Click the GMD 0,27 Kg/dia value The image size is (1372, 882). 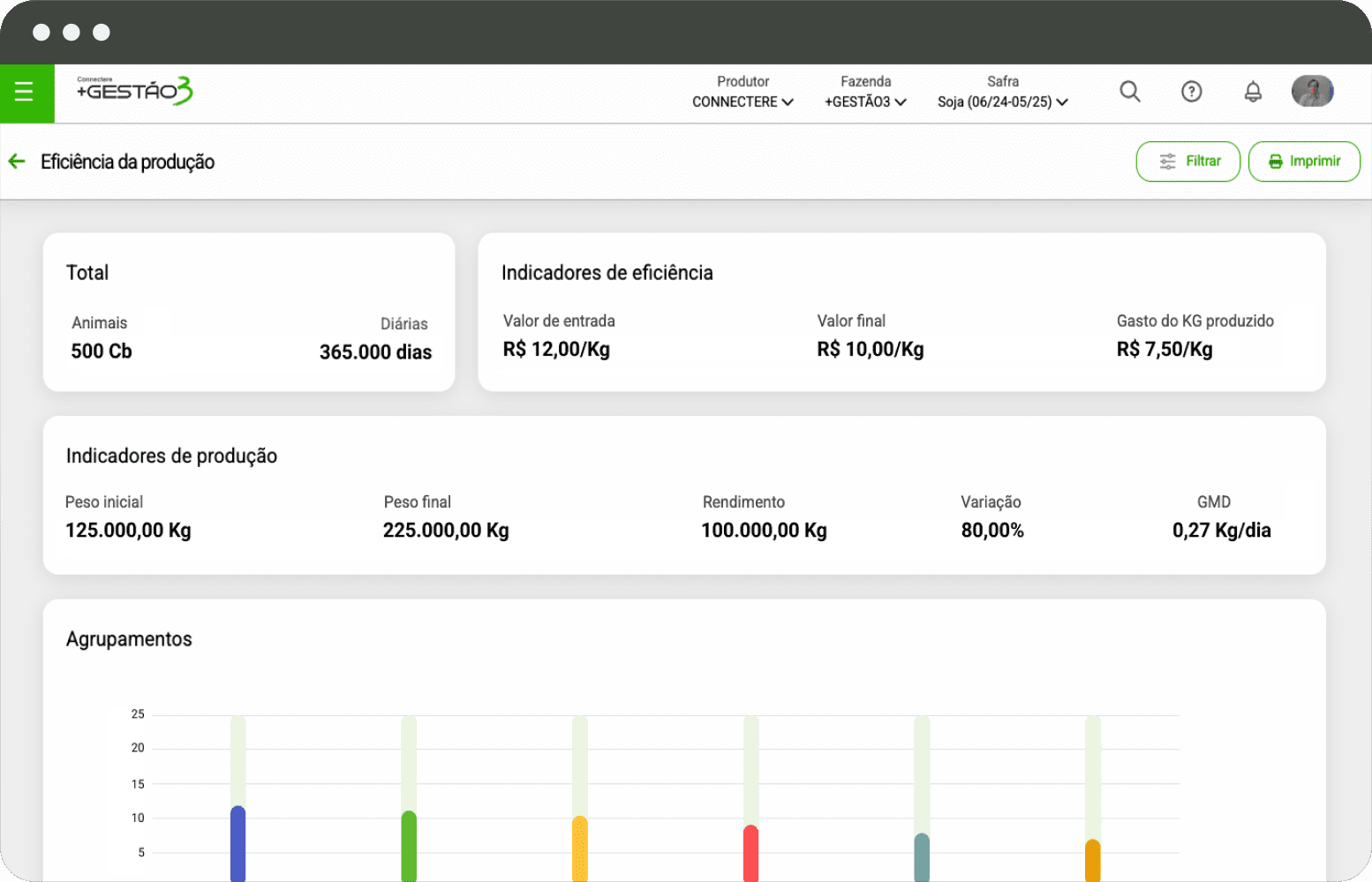click(x=1221, y=531)
